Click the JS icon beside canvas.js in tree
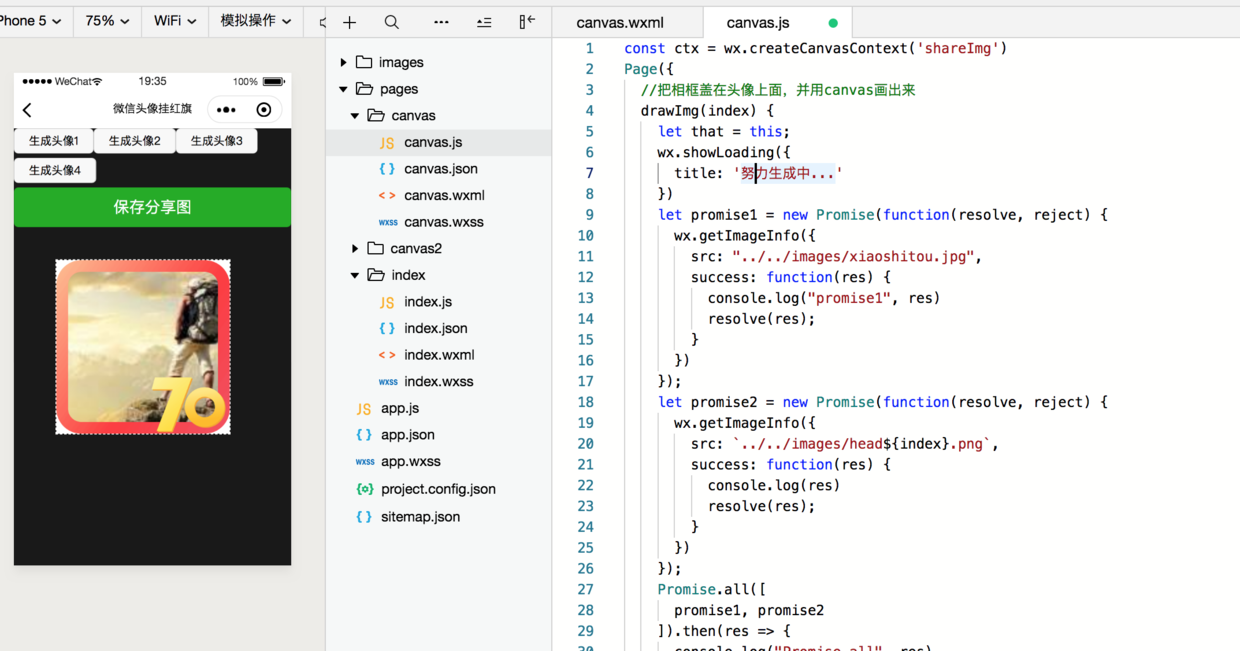Viewport: 1240px width, 651px height. 387,143
